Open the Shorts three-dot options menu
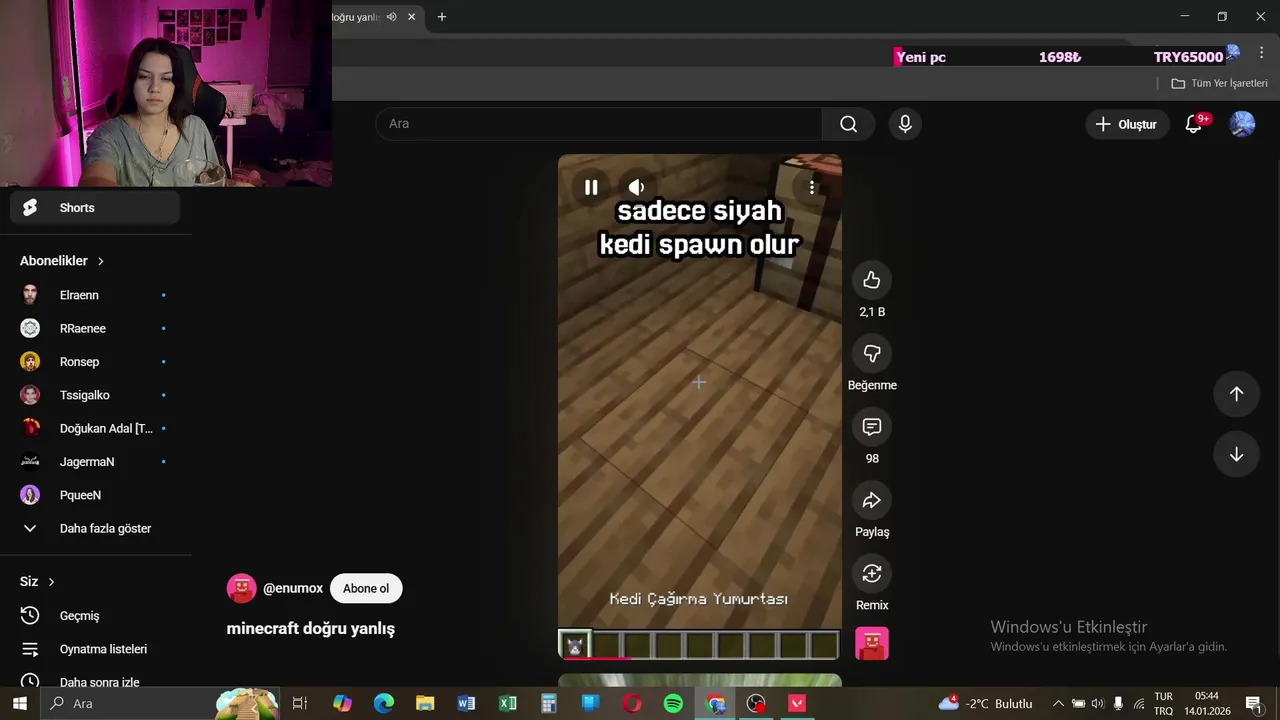The height and width of the screenshot is (720, 1280). pyautogui.click(x=812, y=187)
